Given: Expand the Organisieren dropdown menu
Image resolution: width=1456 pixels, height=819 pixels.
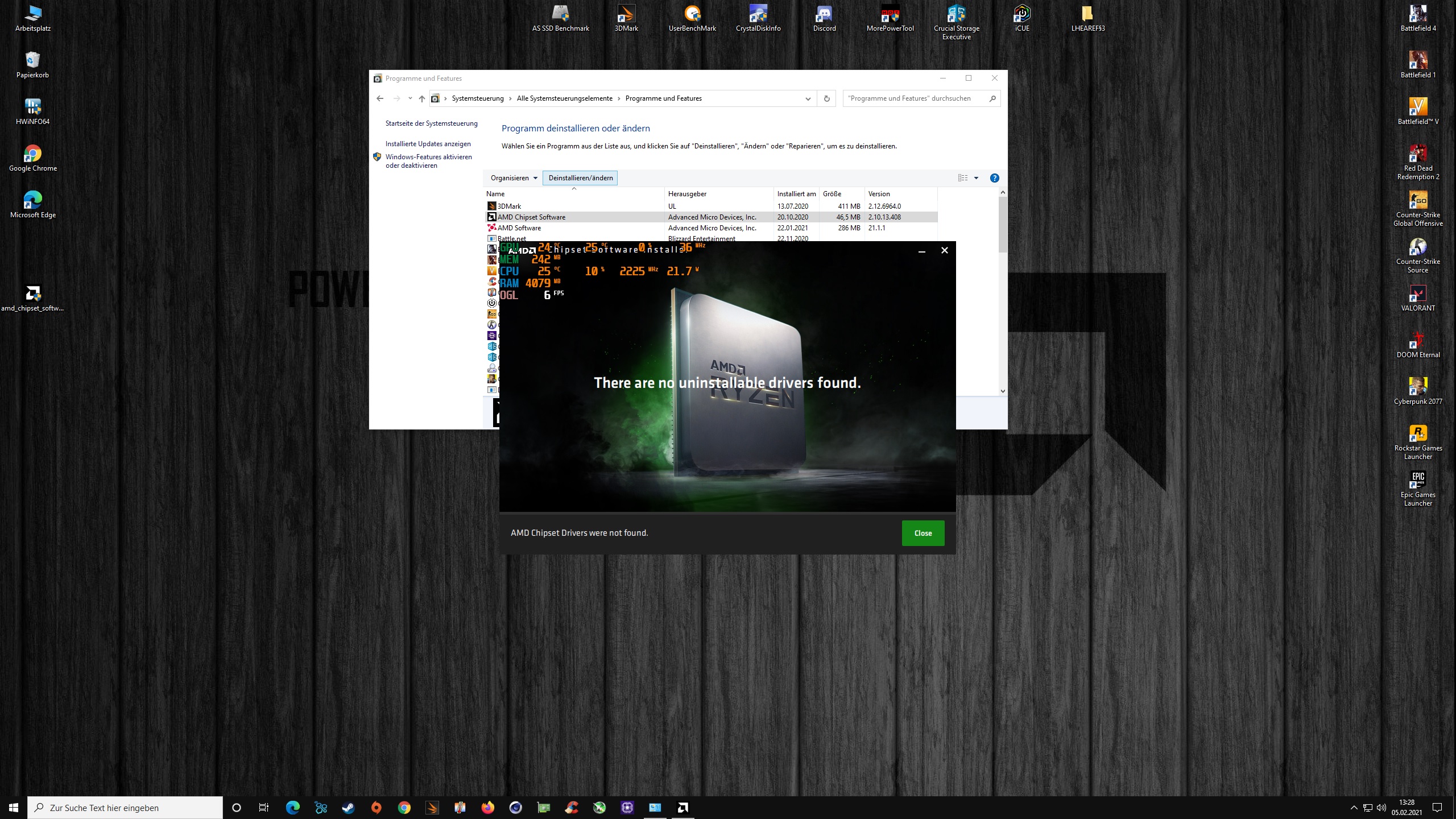Looking at the screenshot, I should [514, 178].
